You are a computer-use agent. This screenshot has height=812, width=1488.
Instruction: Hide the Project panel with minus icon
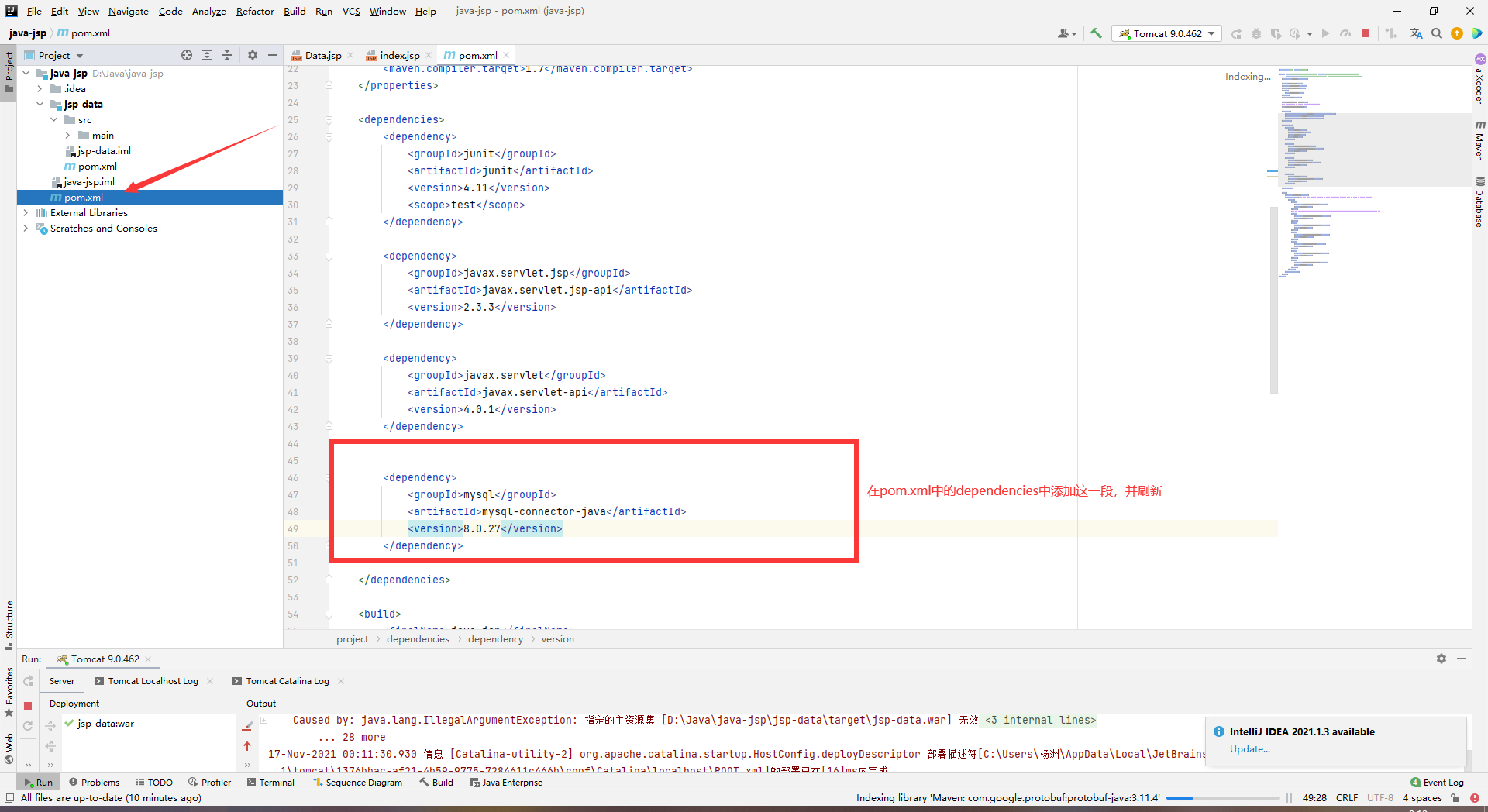point(273,55)
